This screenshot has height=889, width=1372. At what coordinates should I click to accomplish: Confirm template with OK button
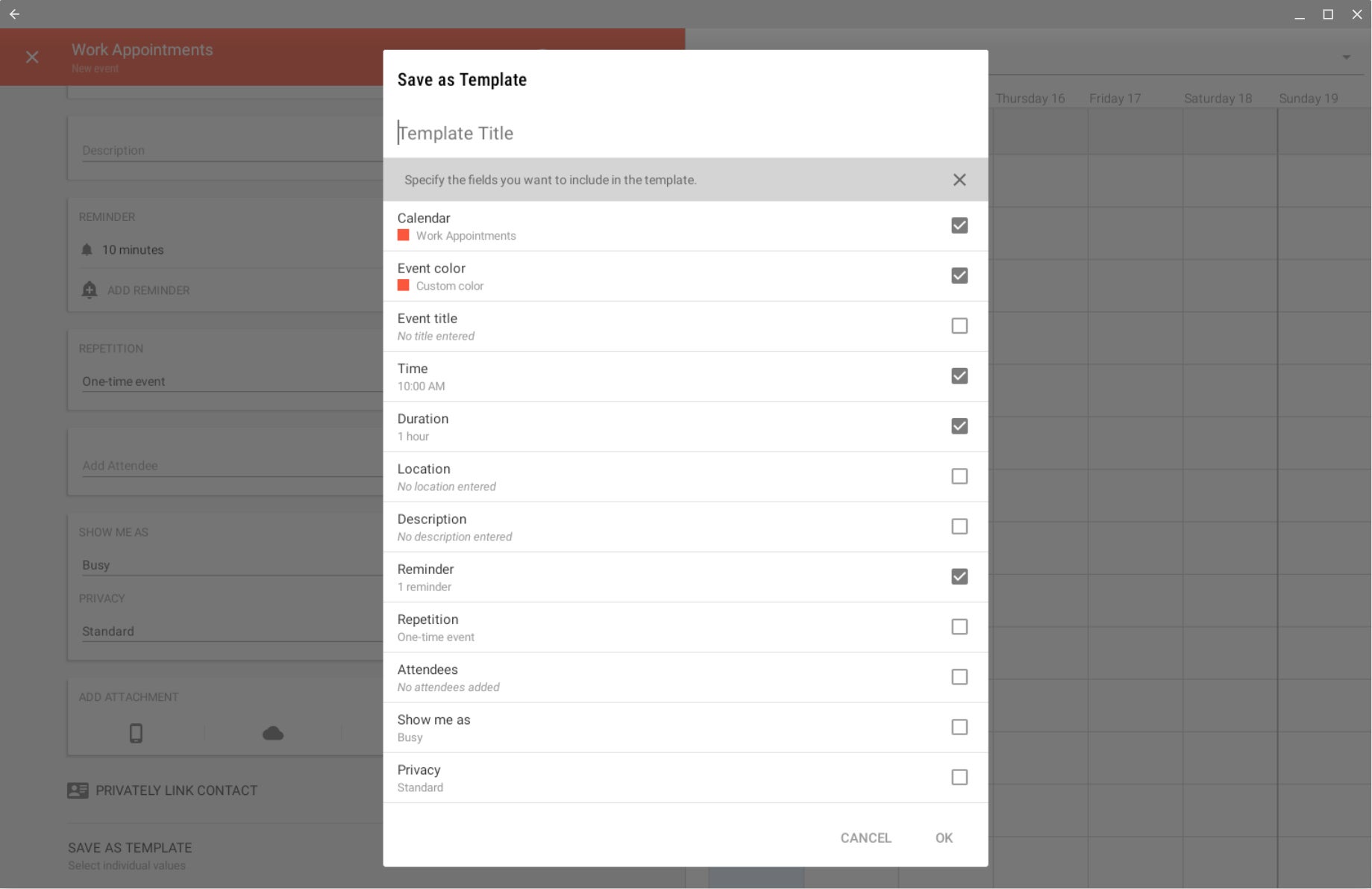(944, 837)
